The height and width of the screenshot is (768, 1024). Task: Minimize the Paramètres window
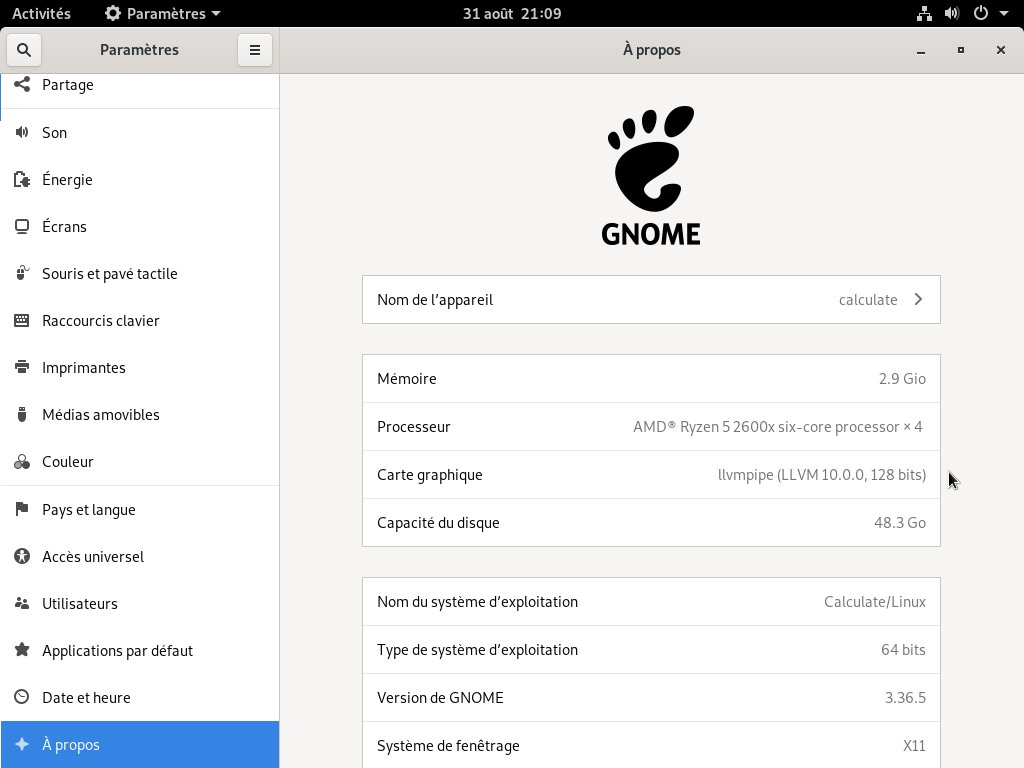pos(921,50)
